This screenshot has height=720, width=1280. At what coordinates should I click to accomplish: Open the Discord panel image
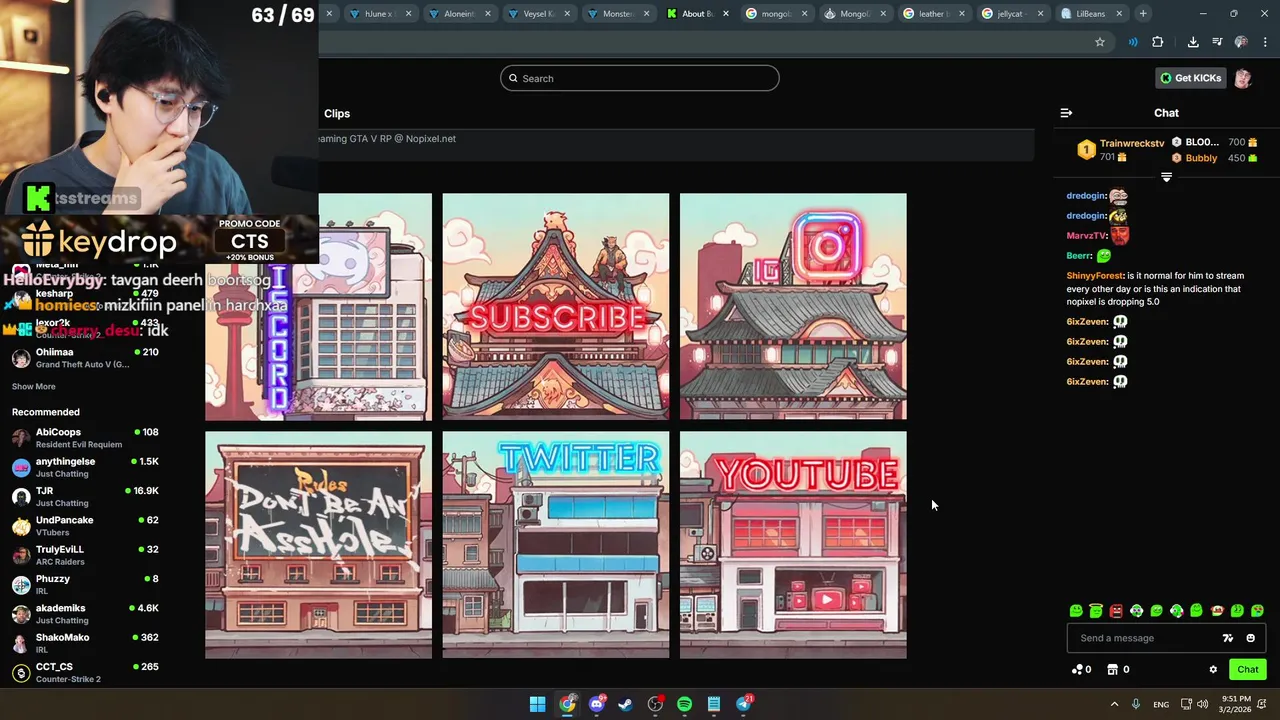click(318, 306)
